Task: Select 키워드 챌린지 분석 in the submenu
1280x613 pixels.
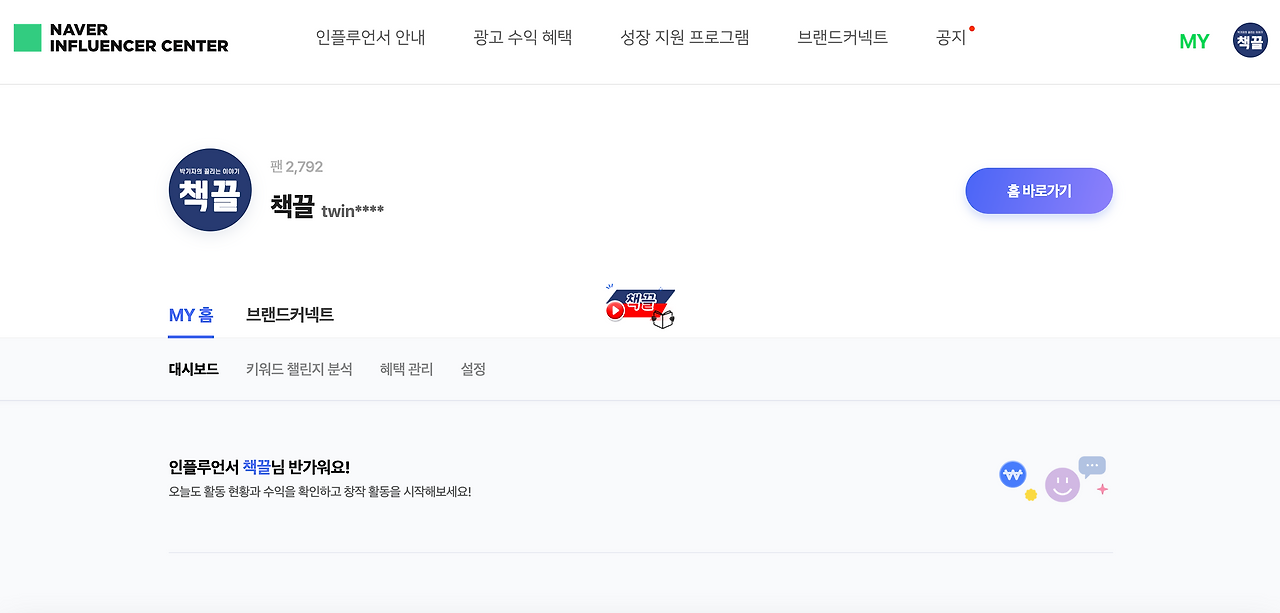Action: click(x=301, y=368)
